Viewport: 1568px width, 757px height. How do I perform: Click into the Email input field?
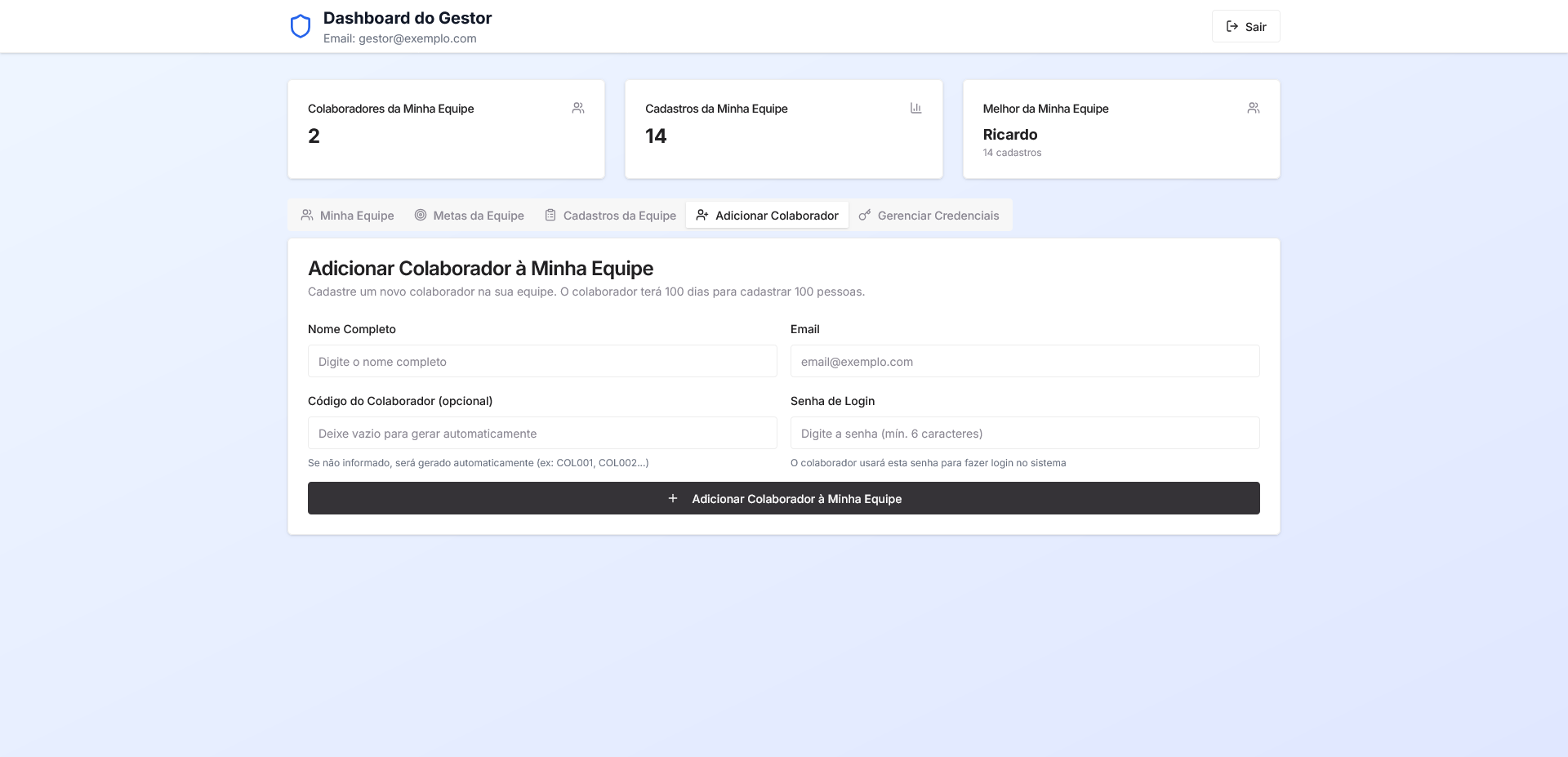[x=1024, y=361]
